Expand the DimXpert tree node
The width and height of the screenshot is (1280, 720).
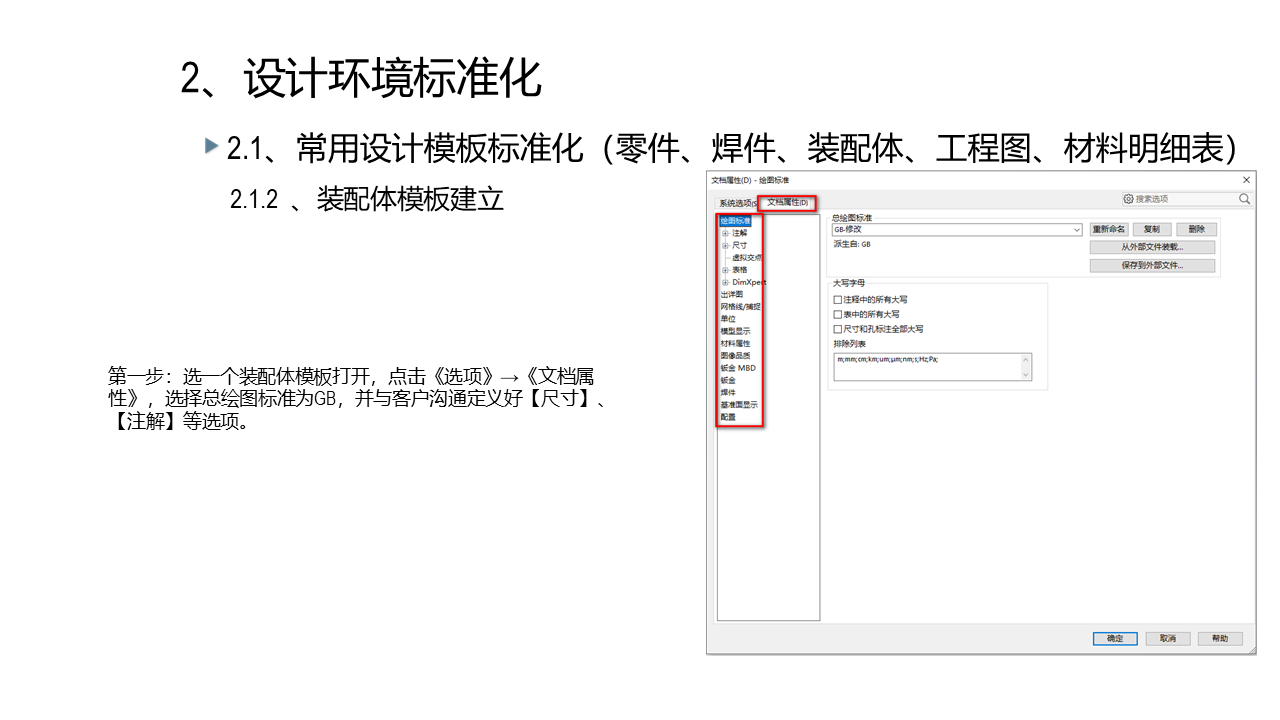coord(725,282)
